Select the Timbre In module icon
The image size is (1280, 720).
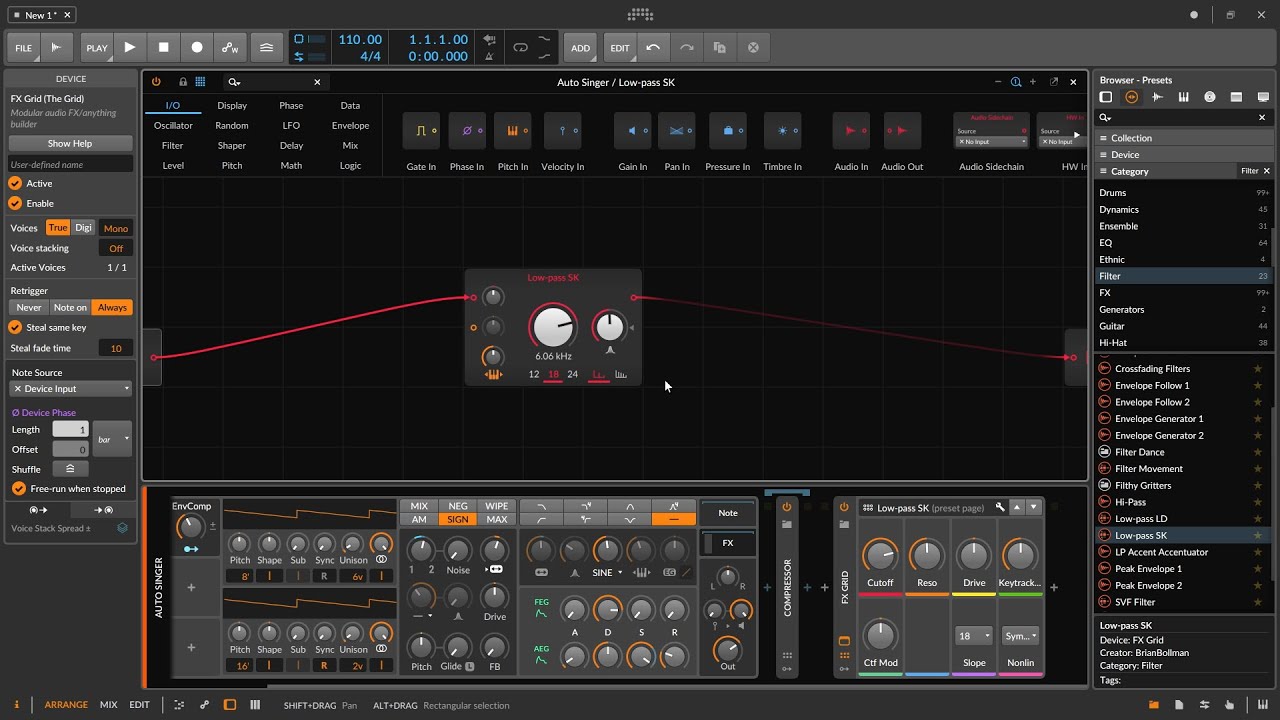point(782,131)
